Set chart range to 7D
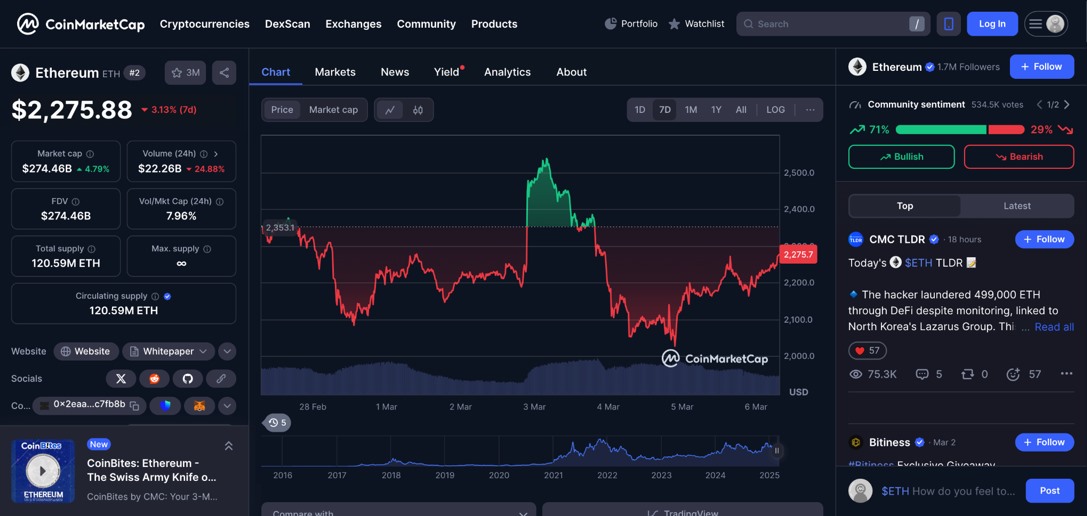The image size is (1087, 516). [665, 110]
